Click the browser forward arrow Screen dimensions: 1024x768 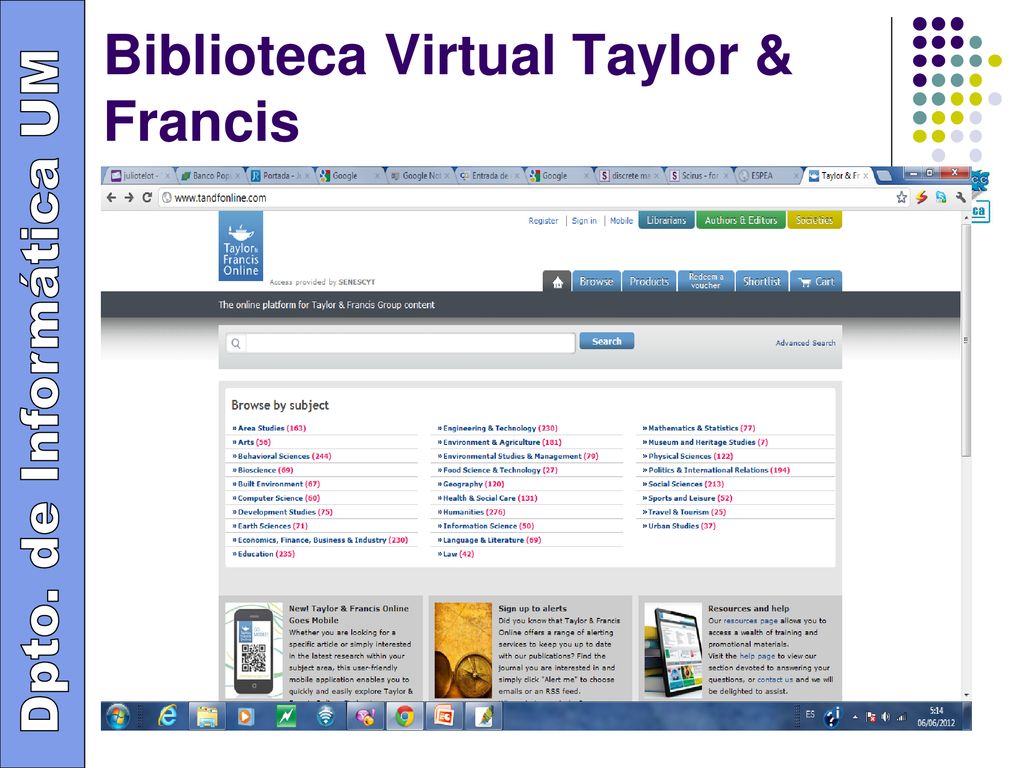[x=129, y=197]
